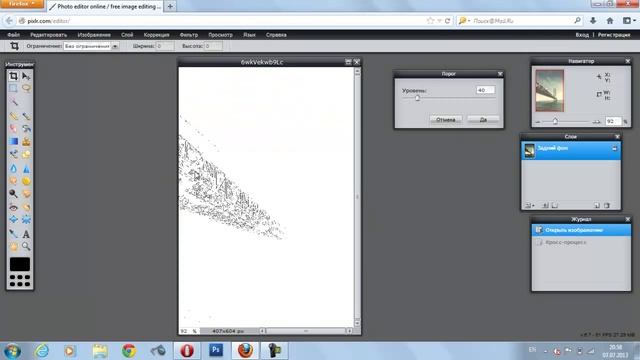Toggle lock icon on Задний фон layer
The image size is (640, 360).
tap(614, 148)
